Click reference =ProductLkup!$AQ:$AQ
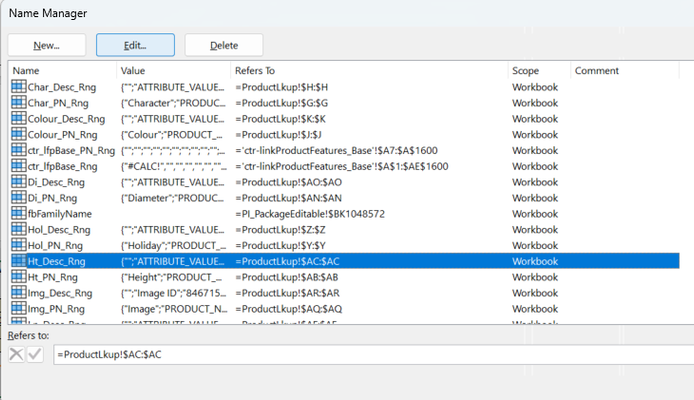The height and width of the screenshot is (400, 694). click(x=289, y=309)
